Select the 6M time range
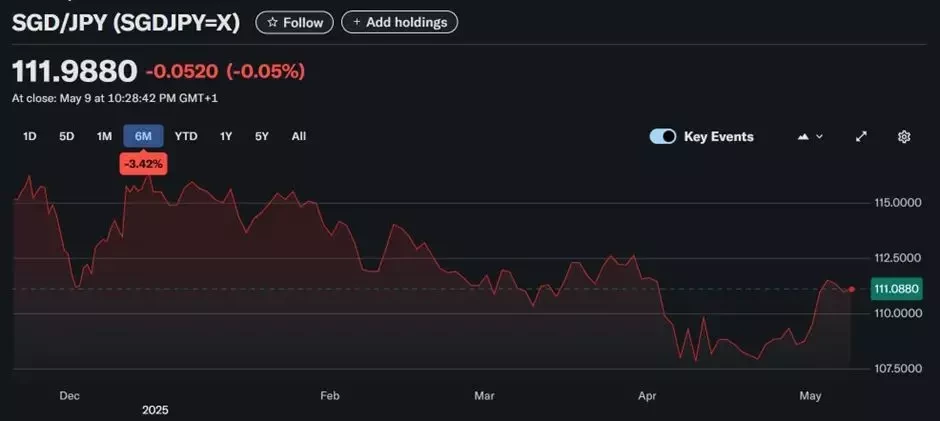Screen dimensions: 940x421 (143, 136)
